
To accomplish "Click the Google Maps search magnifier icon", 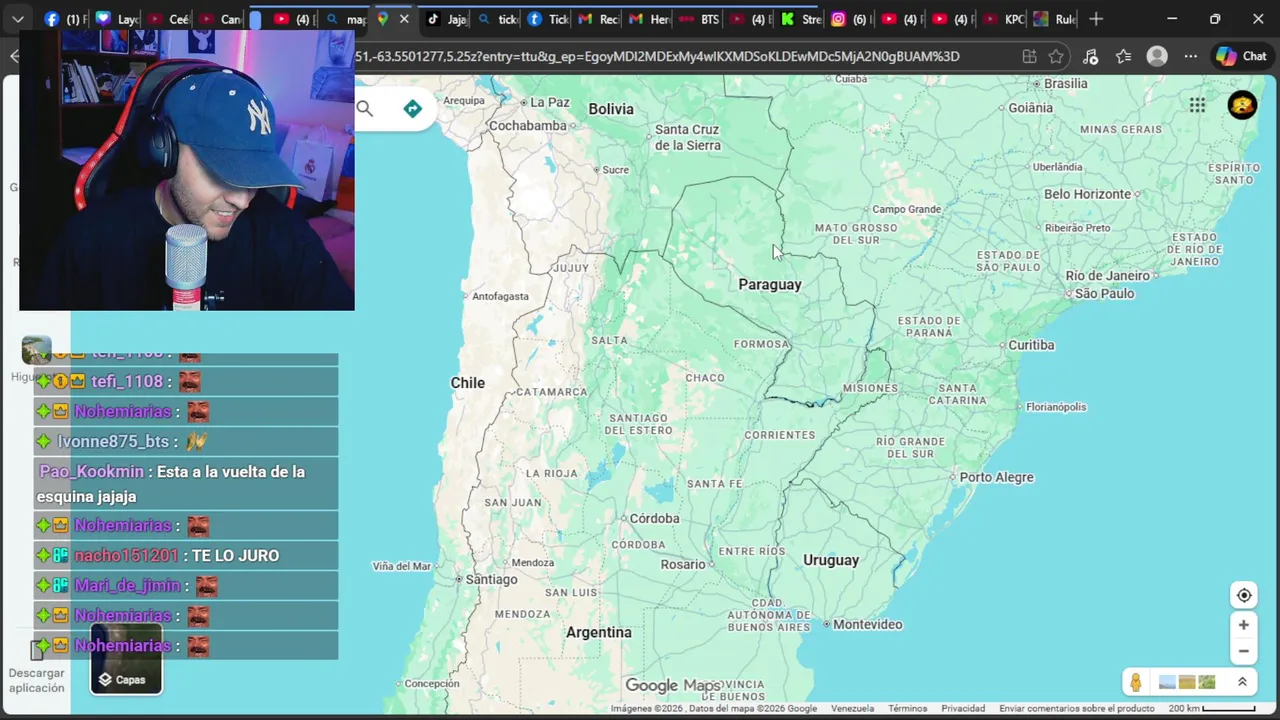I will point(365,109).
